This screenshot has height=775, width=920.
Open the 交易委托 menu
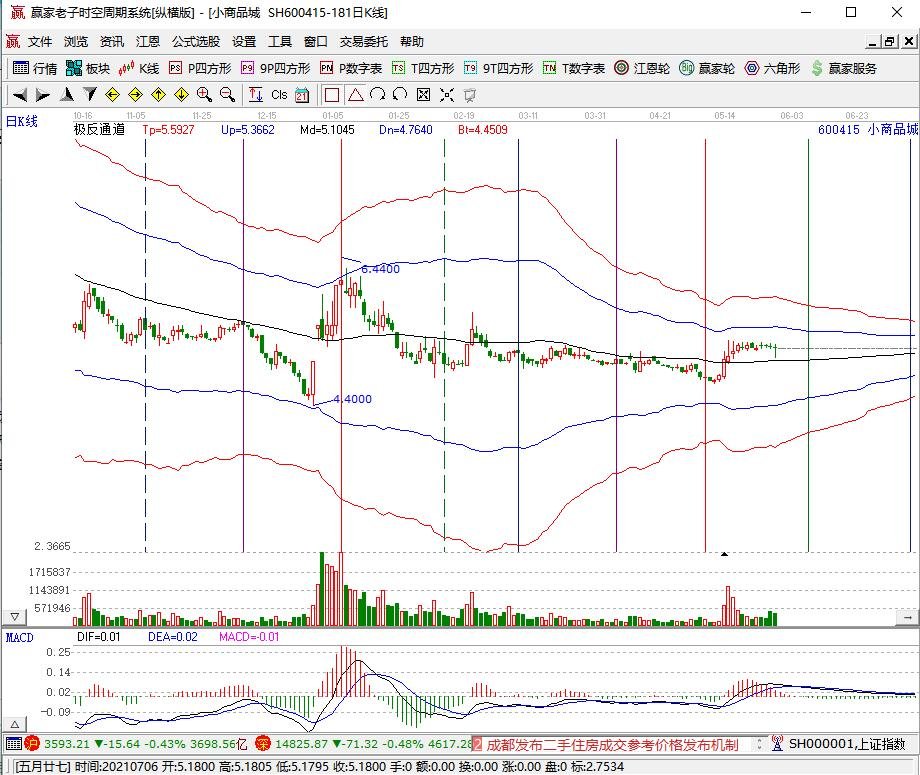tap(364, 42)
